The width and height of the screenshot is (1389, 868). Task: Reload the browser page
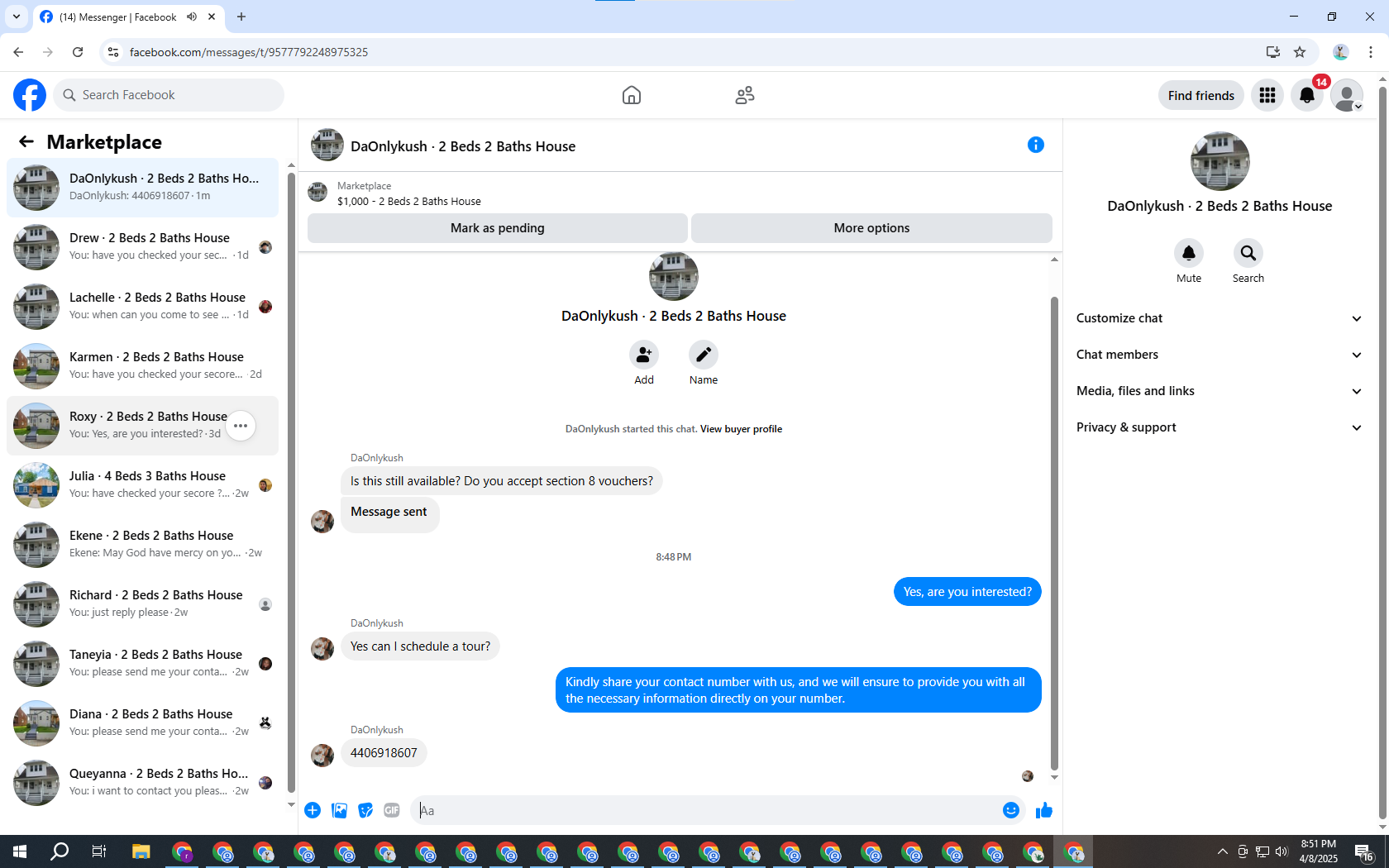tap(78, 52)
